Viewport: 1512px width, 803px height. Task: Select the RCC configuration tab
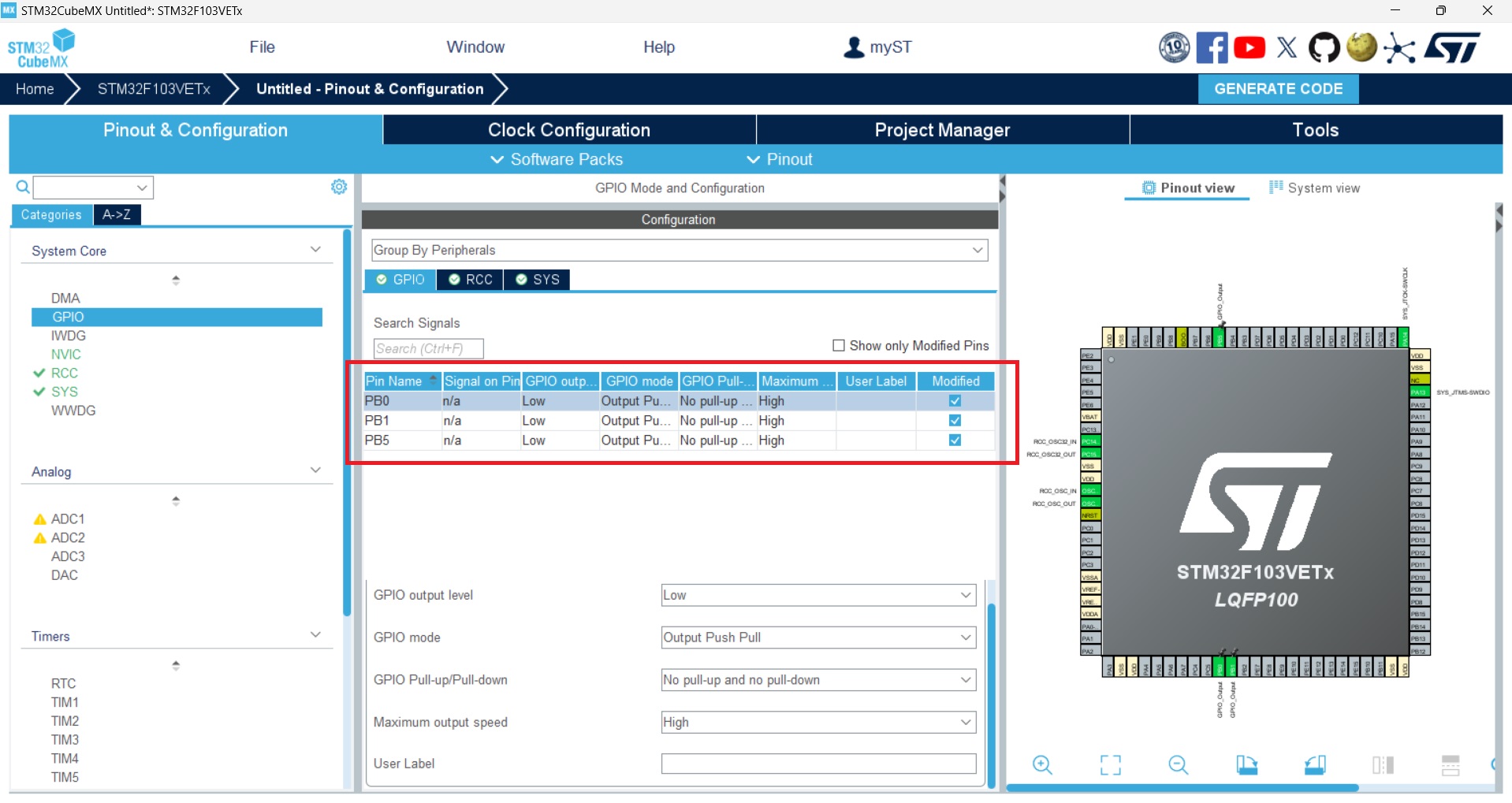471,280
